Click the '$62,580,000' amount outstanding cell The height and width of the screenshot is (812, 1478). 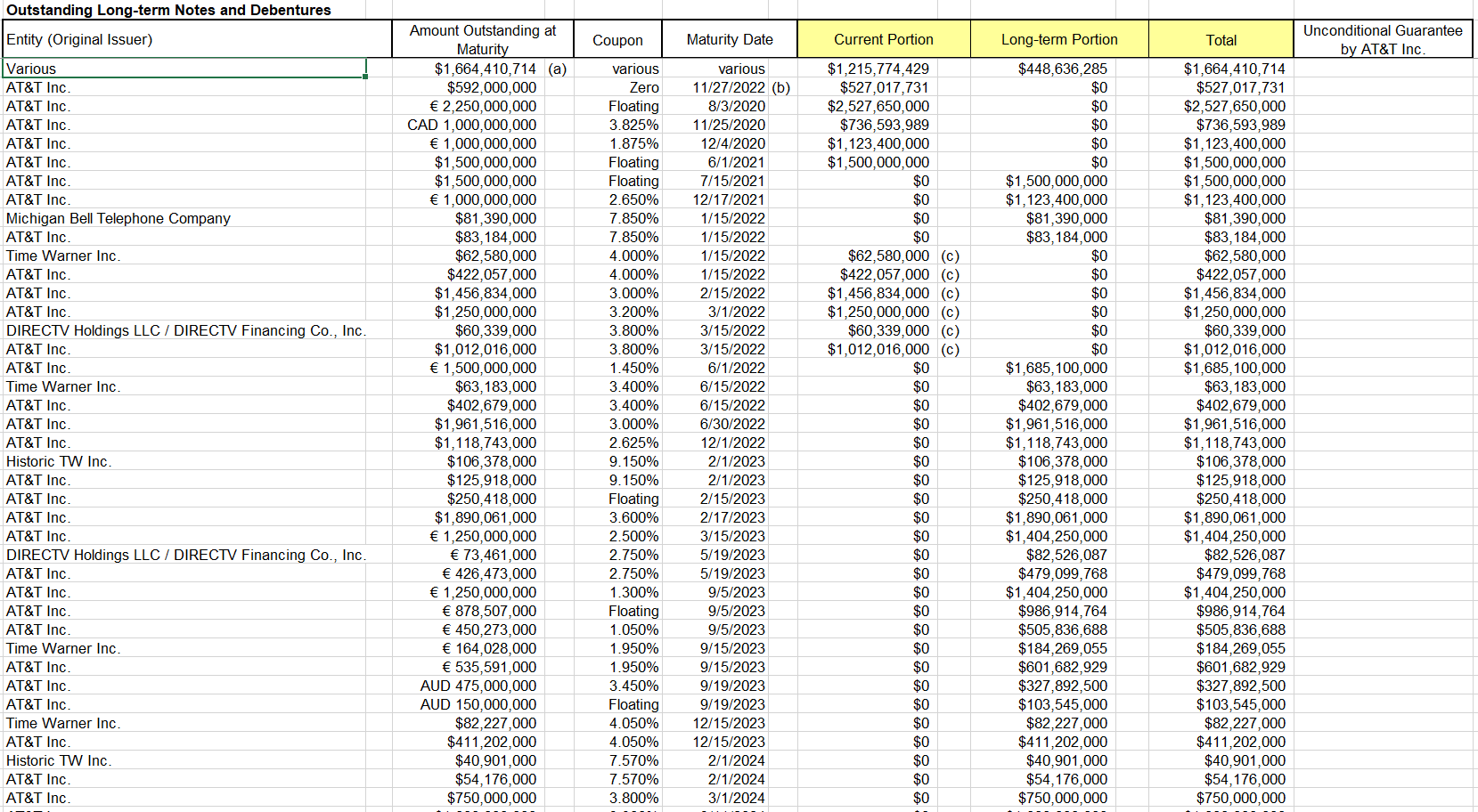468,256
